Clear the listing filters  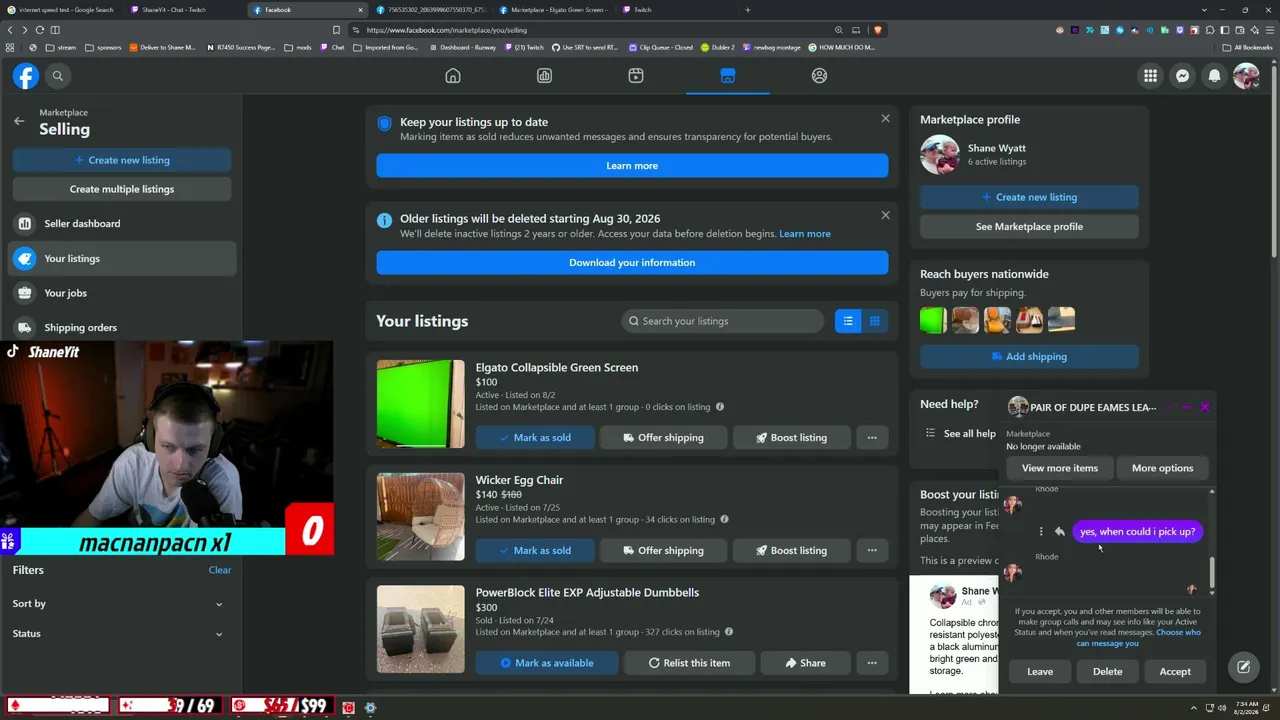click(220, 570)
